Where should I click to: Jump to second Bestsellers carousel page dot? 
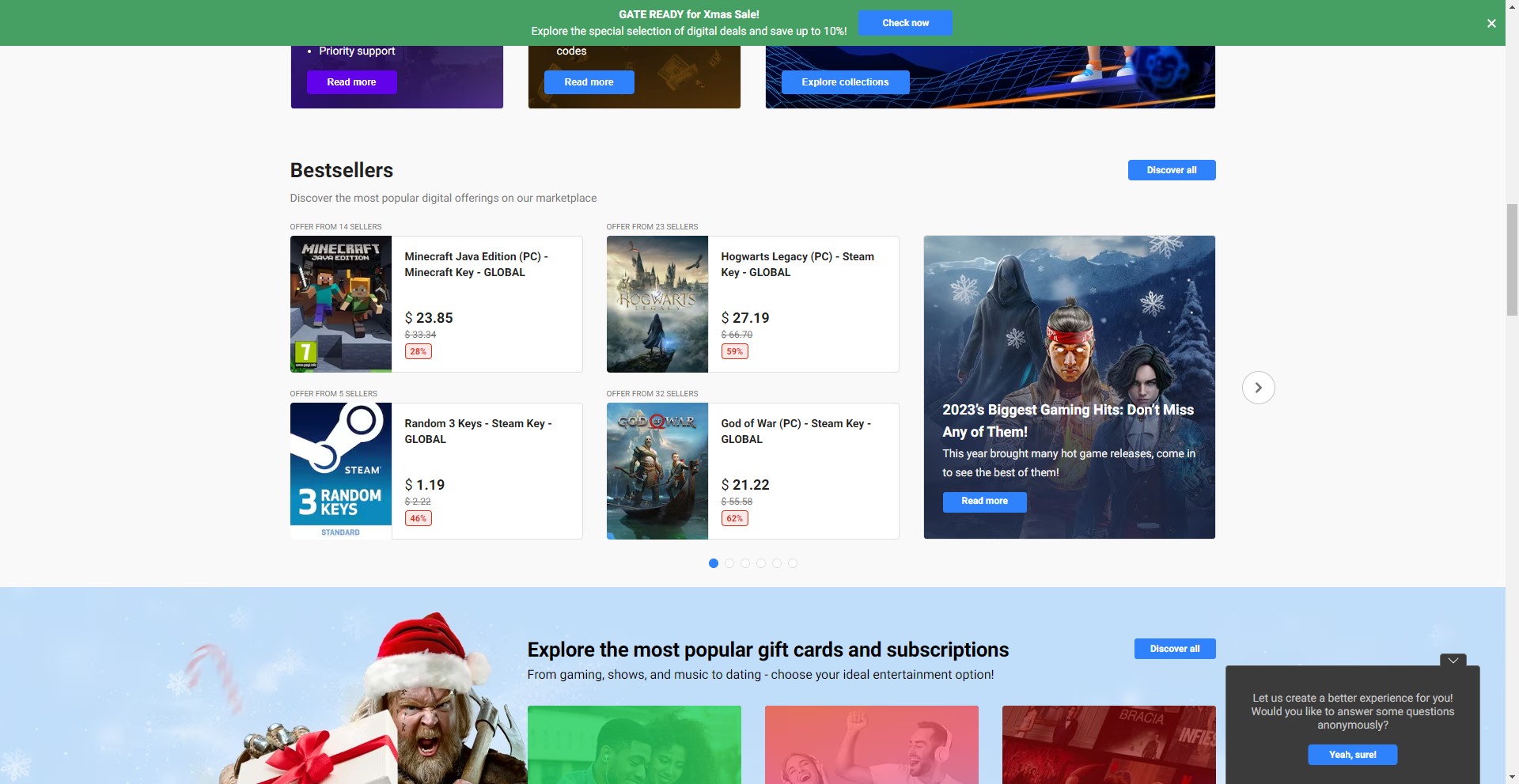pyautogui.click(x=729, y=563)
